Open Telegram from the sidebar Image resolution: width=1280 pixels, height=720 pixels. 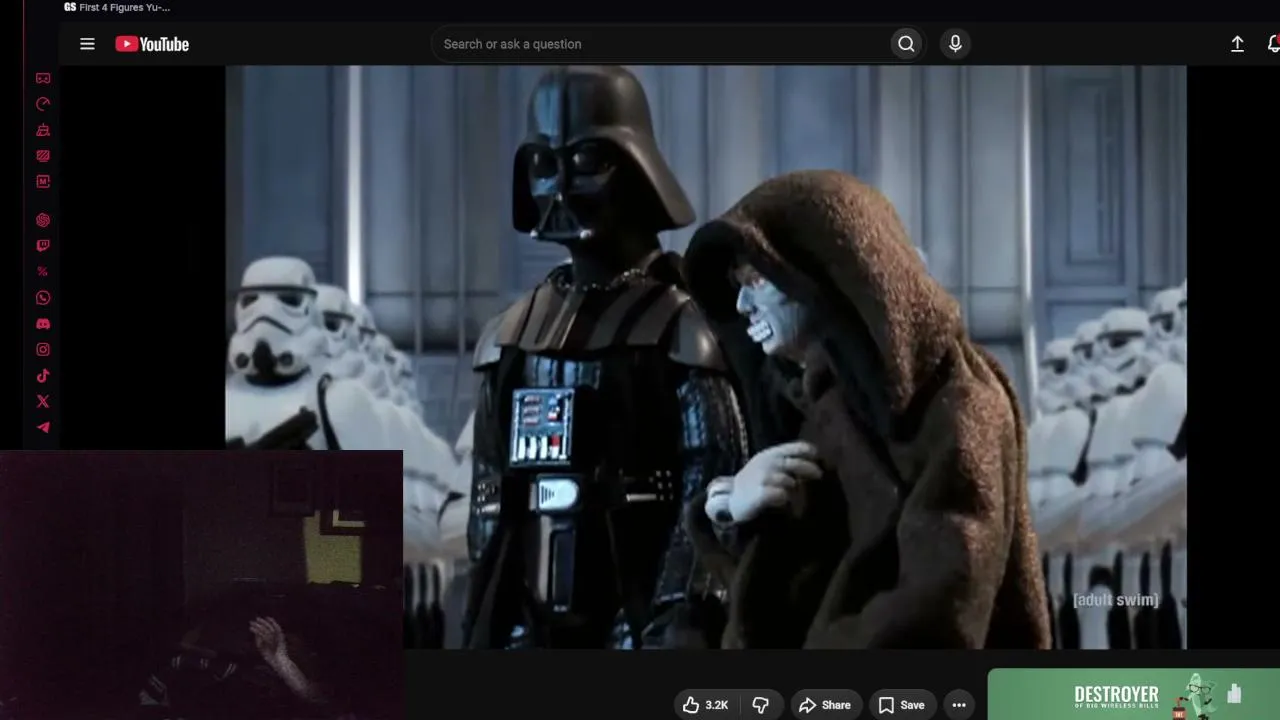click(43, 428)
